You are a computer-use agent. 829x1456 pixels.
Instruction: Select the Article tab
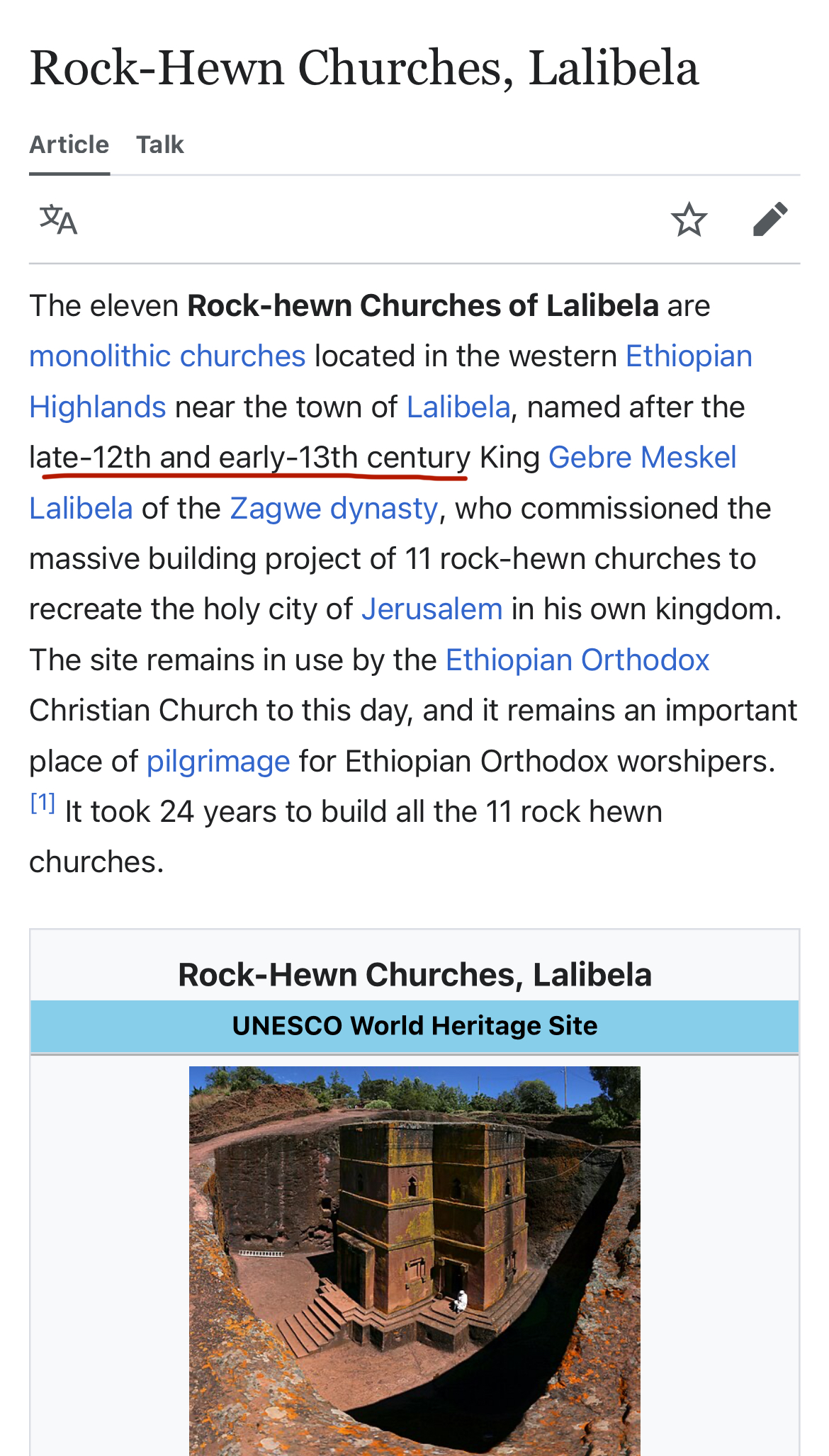[69, 145]
